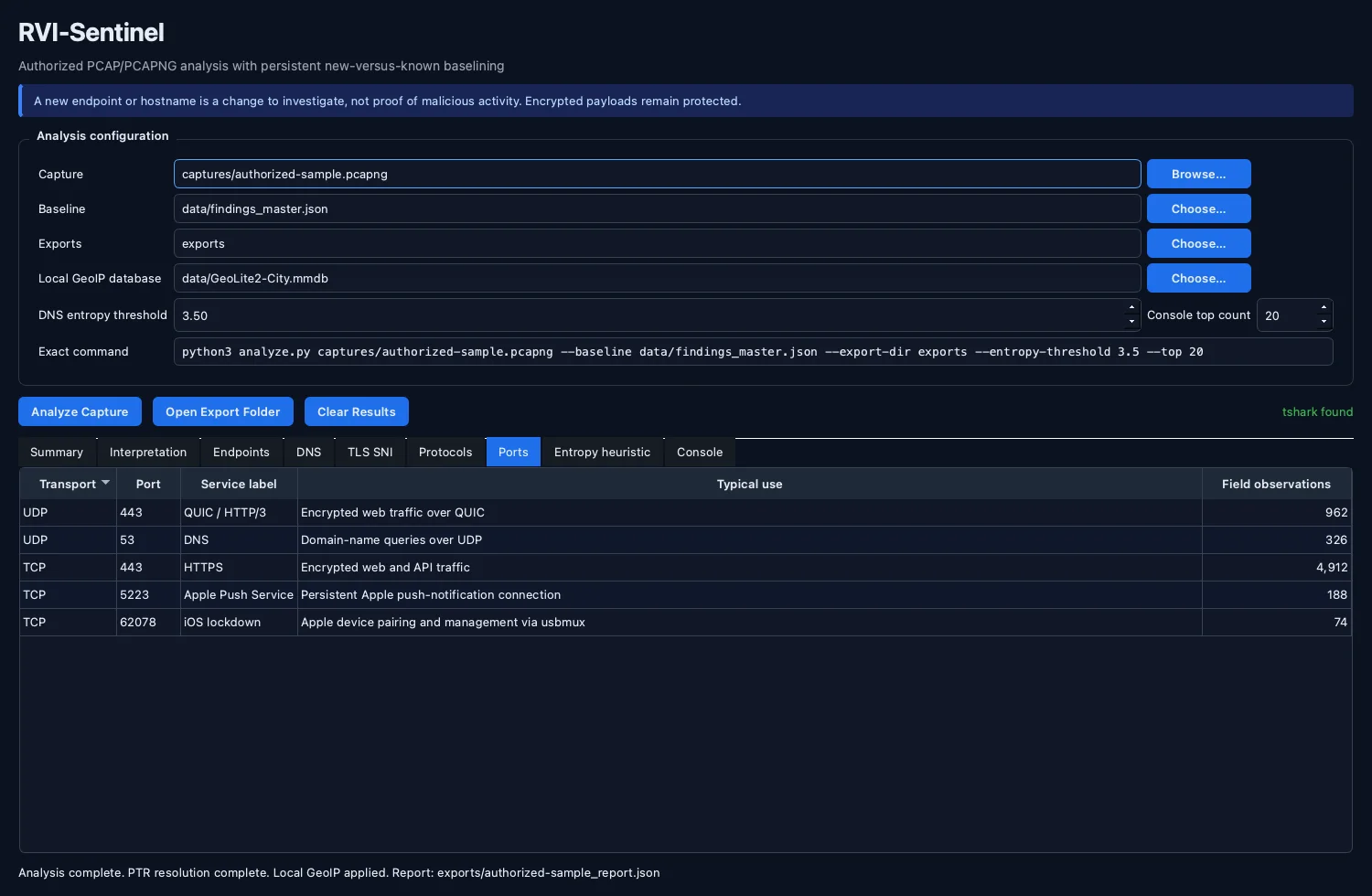Run Analyze Capture

point(80,411)
